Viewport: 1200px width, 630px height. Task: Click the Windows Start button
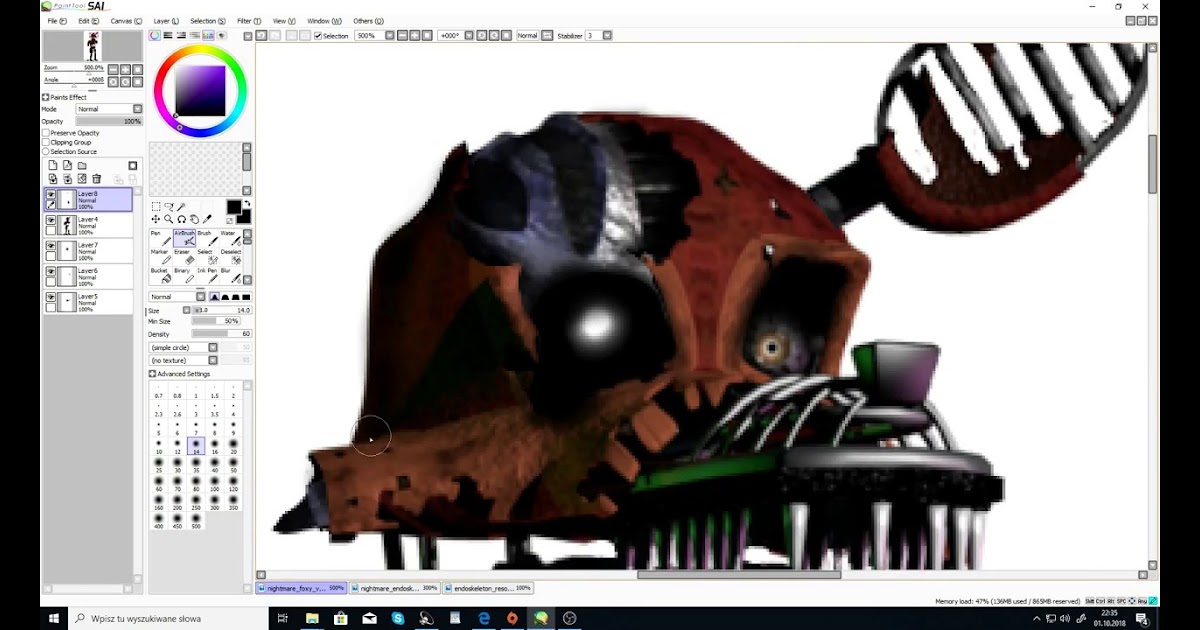(x=54, y=618)
